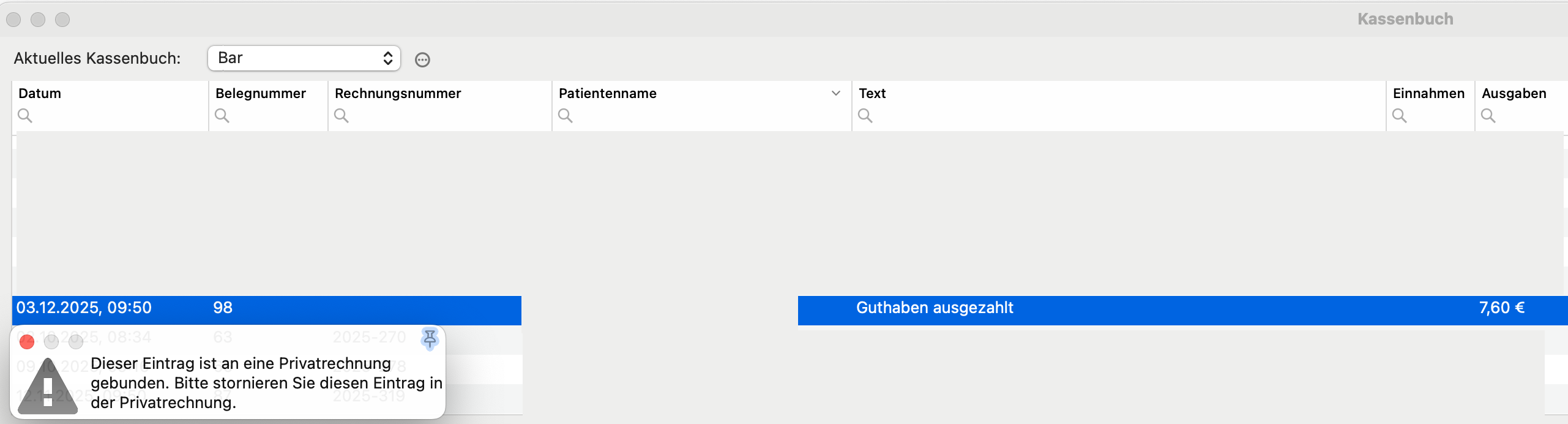Click search magnifier icon under Einnahmen column
Screen dimensions: 1568x424
[x=1400, y=115]
